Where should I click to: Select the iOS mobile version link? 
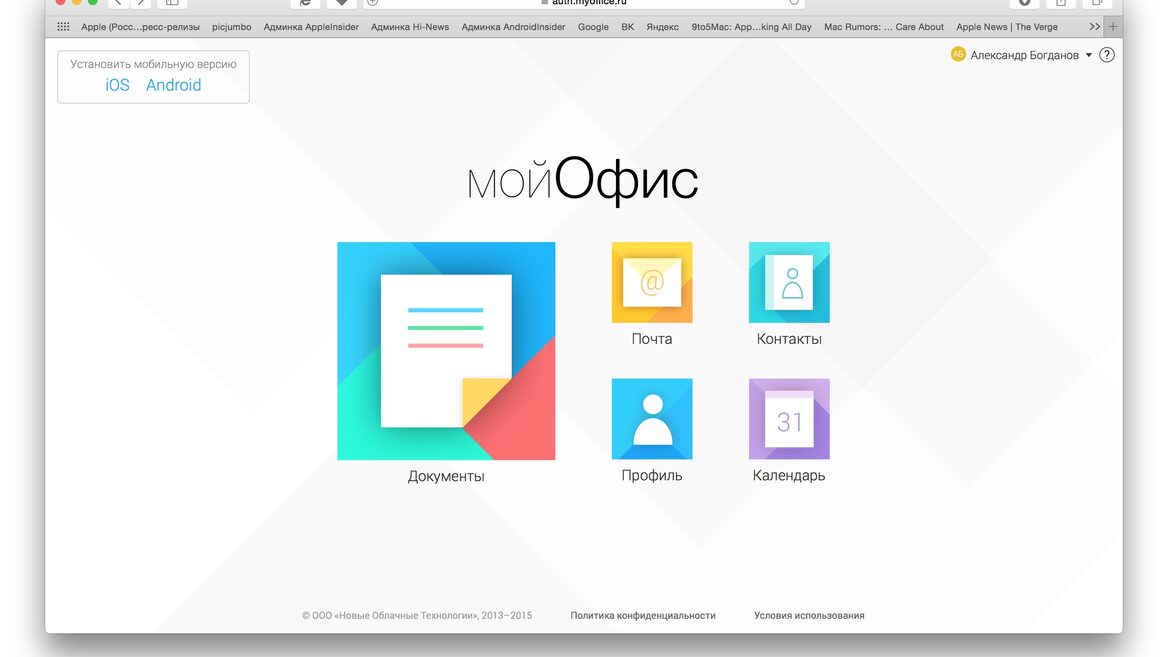pyautogui.click(x=117, y=85)
